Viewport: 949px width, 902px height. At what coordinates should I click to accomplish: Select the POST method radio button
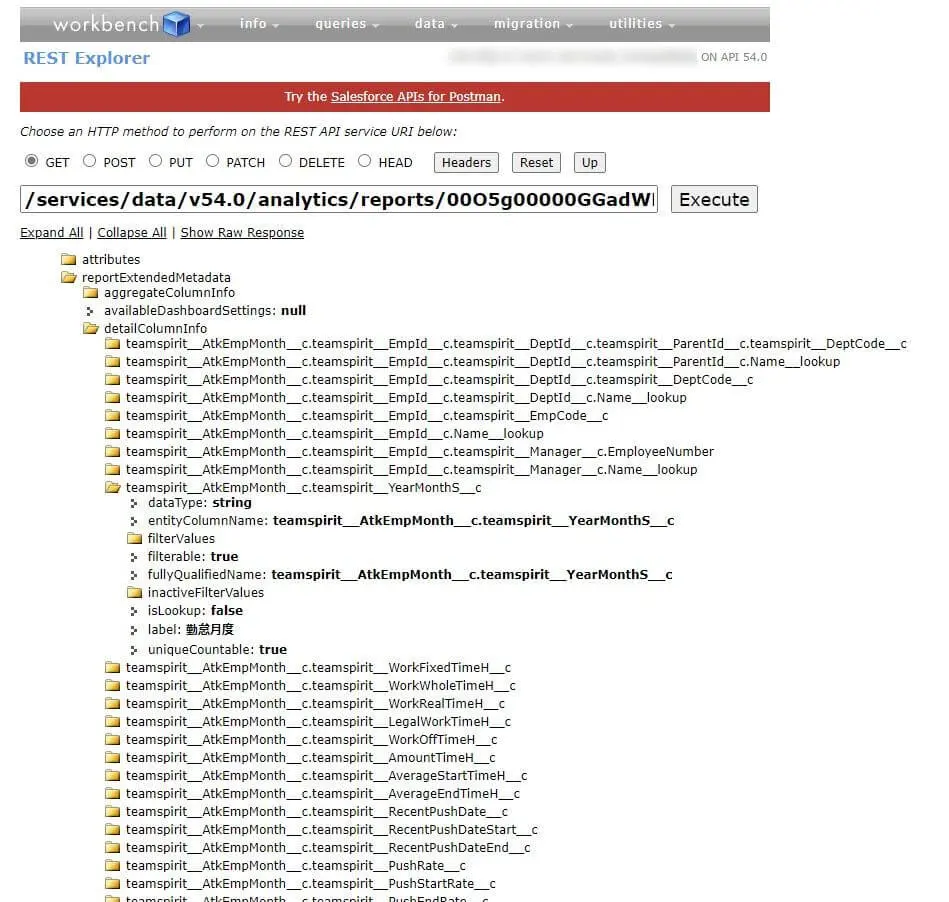[x=90, y=161]
